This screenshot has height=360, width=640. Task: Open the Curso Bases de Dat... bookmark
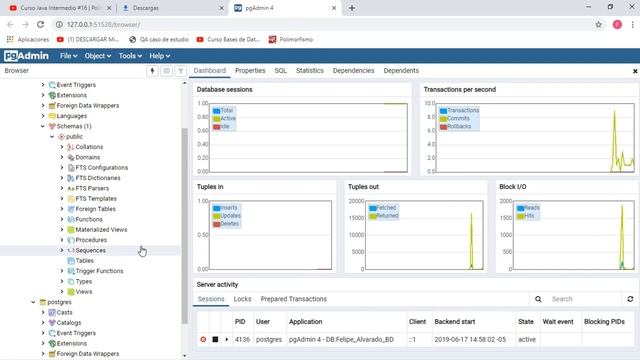[228, 40]
